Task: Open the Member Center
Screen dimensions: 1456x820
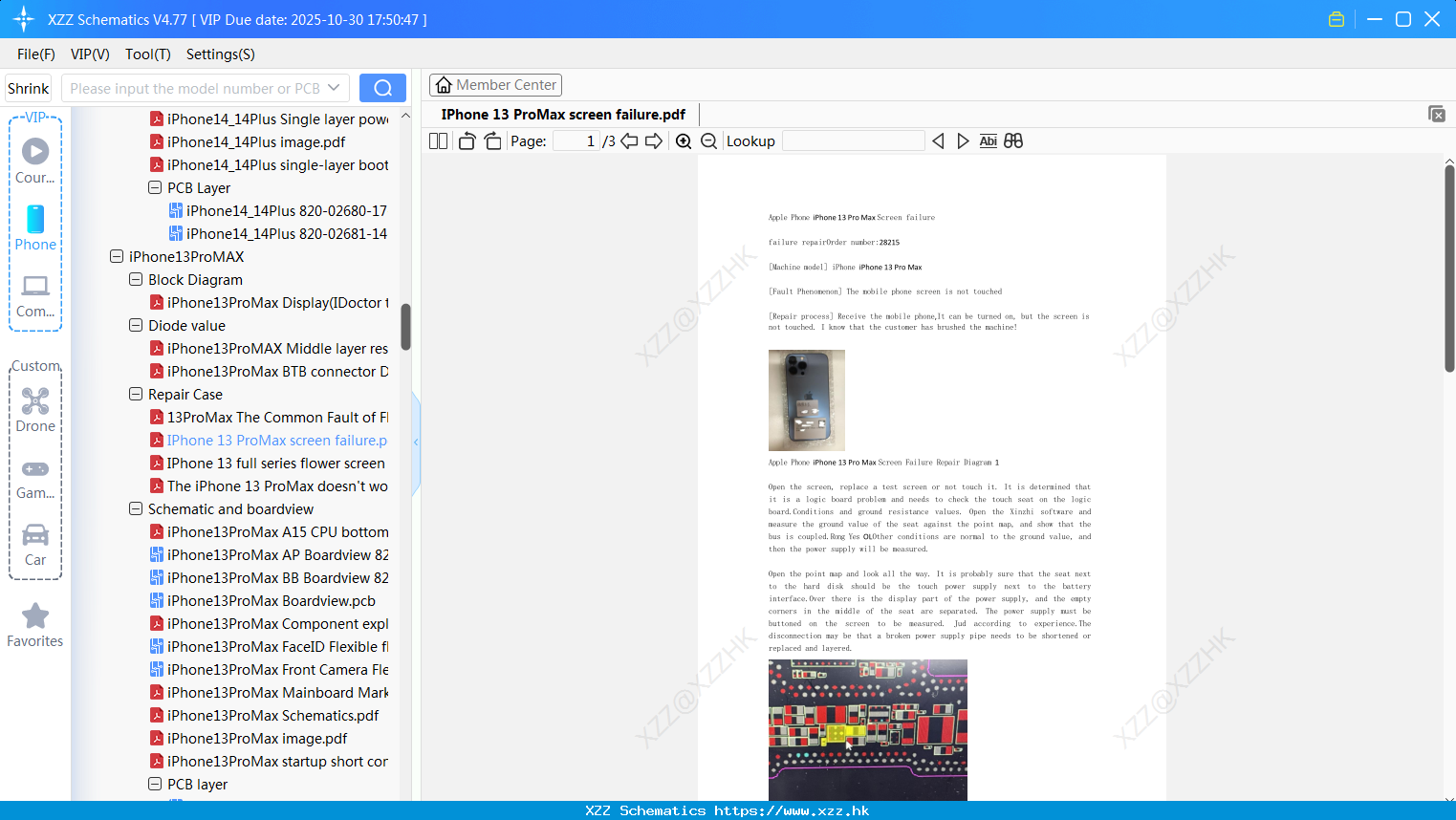Action: pos(495,85)
